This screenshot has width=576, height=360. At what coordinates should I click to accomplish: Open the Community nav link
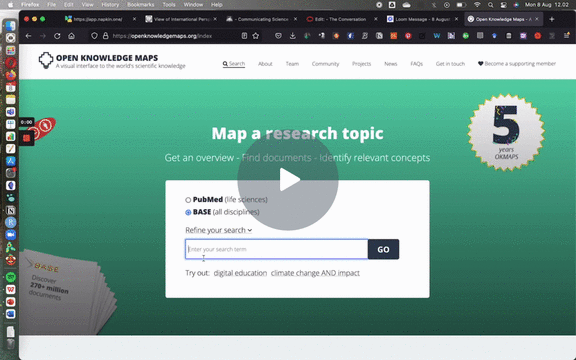tap(325, 64)
